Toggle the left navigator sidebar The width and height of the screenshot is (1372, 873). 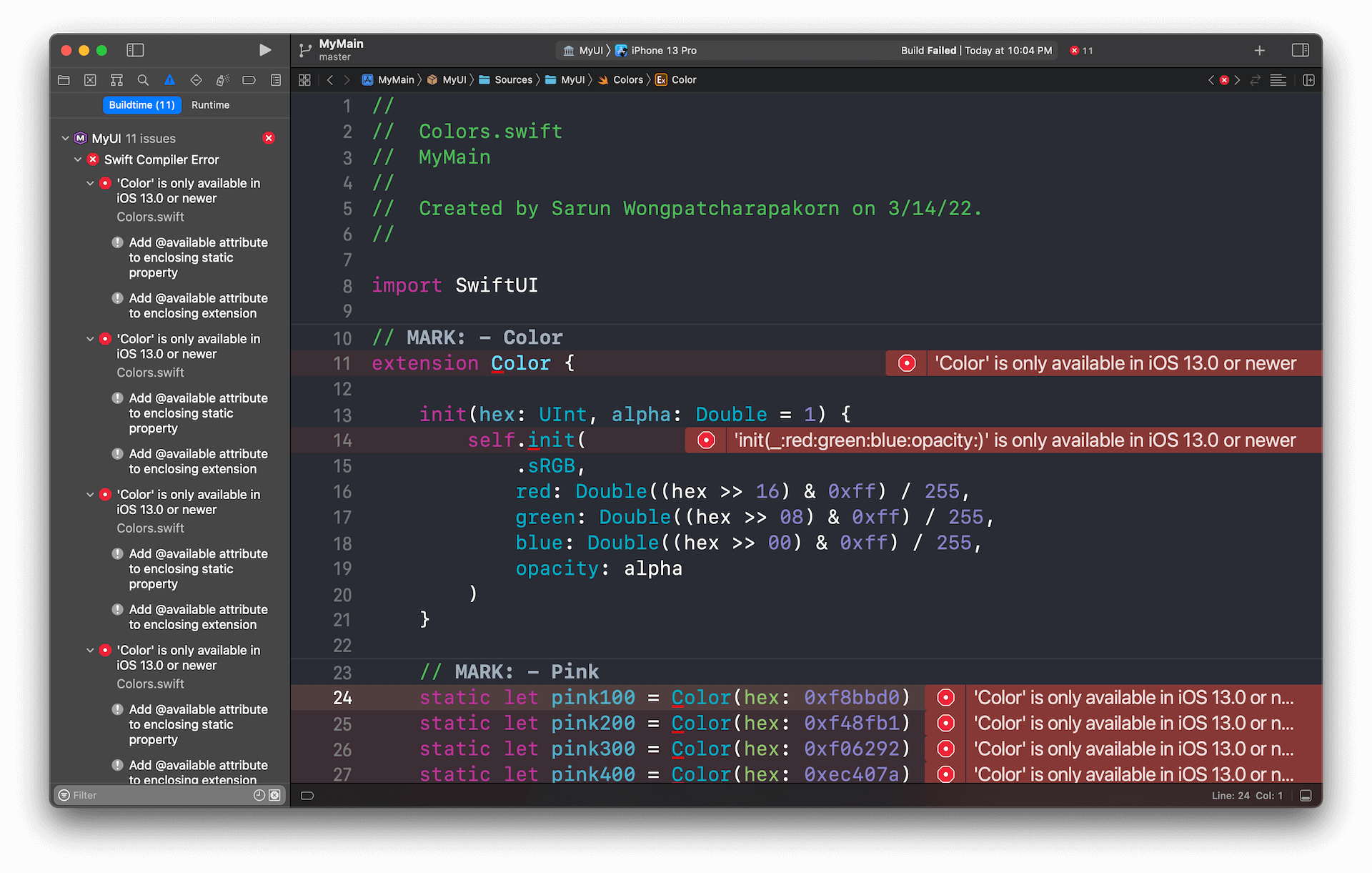tap(135, 50)
